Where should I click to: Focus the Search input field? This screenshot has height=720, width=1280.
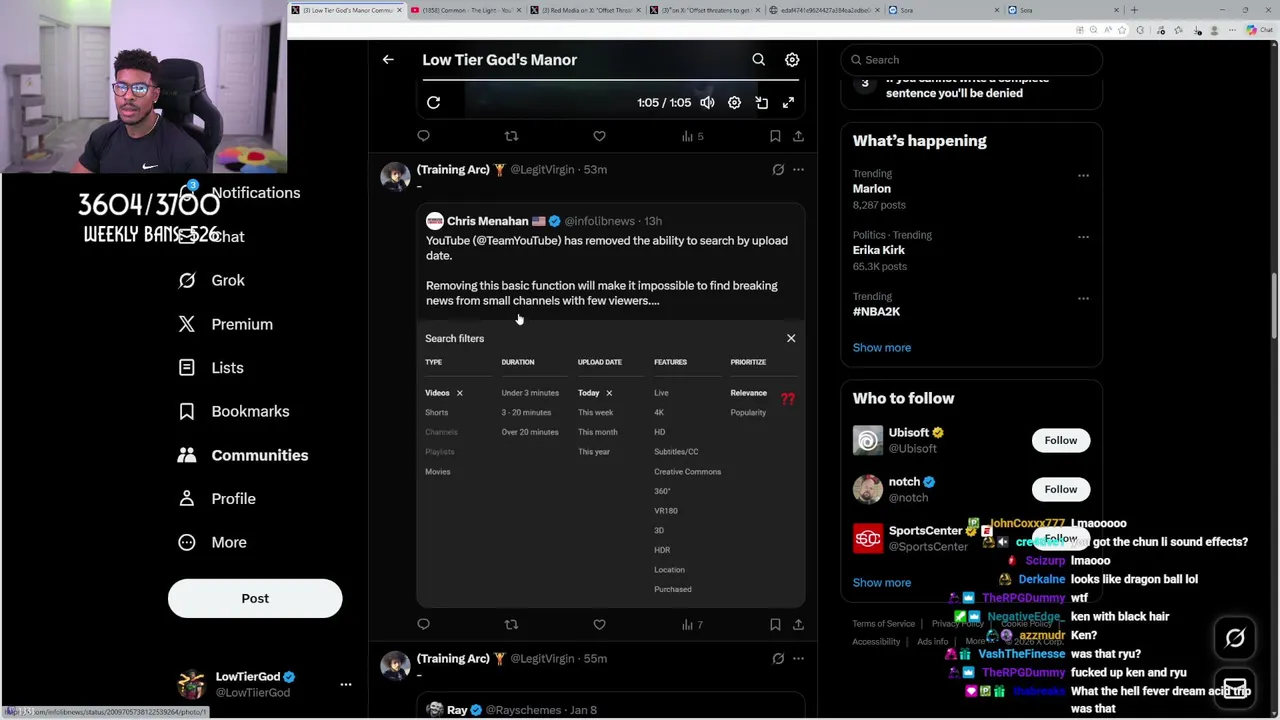pos(971,60)
